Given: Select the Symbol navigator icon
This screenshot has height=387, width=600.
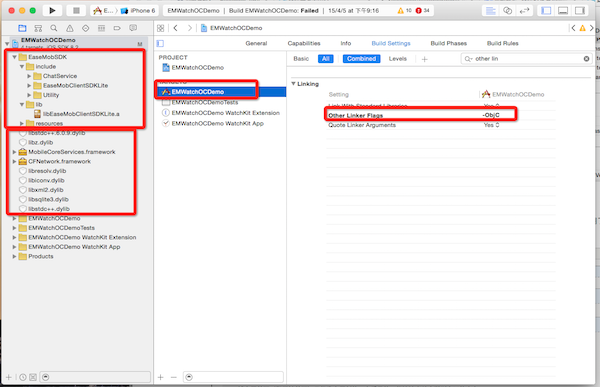Looking at the screenshot, I should point(38,28).
